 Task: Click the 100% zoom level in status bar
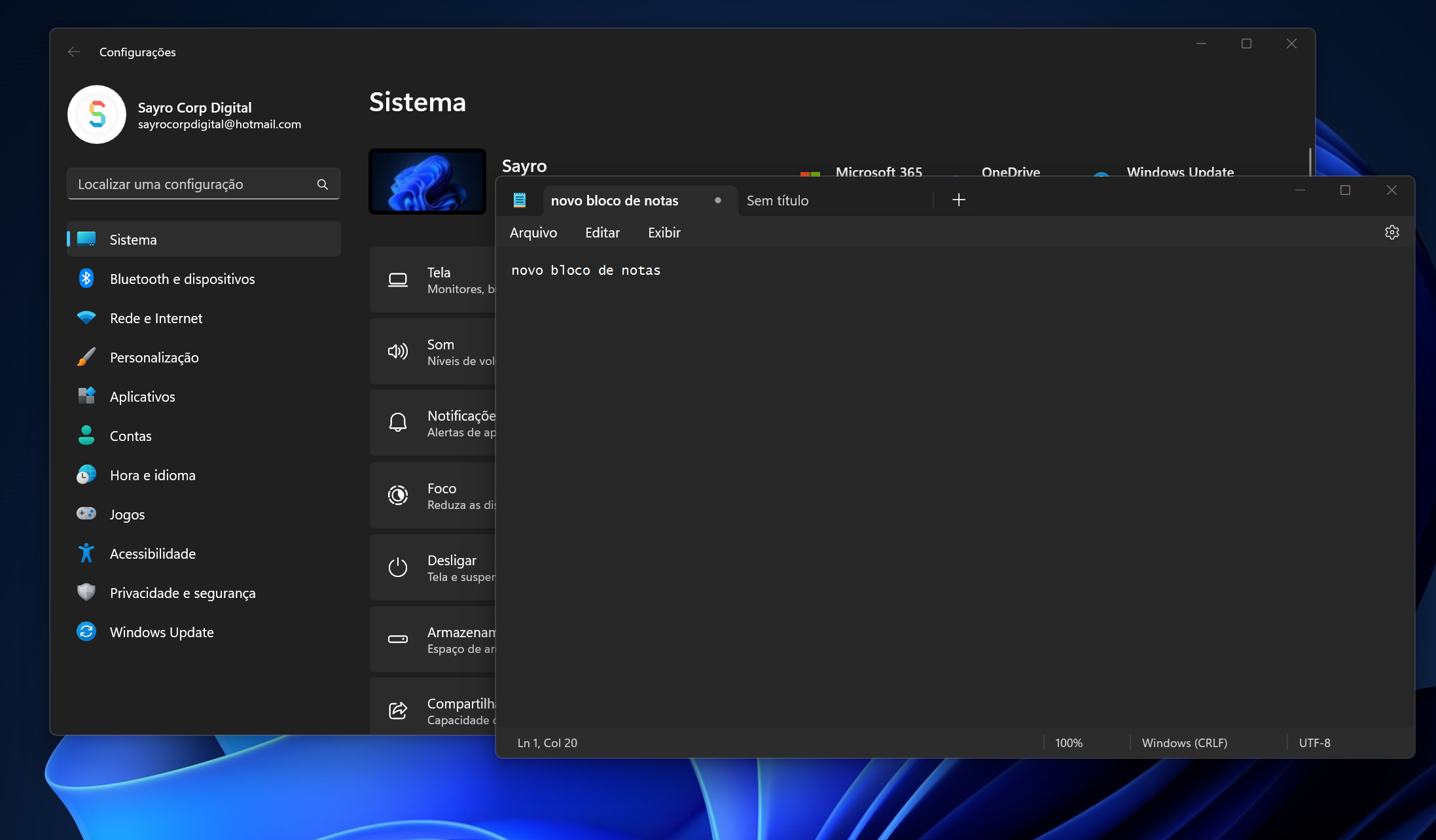[x=1069, y=743]
